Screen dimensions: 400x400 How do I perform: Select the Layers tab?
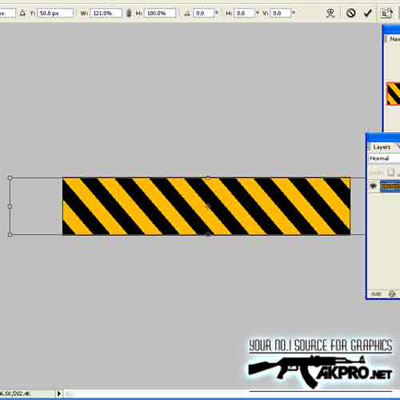pos(382,147)
